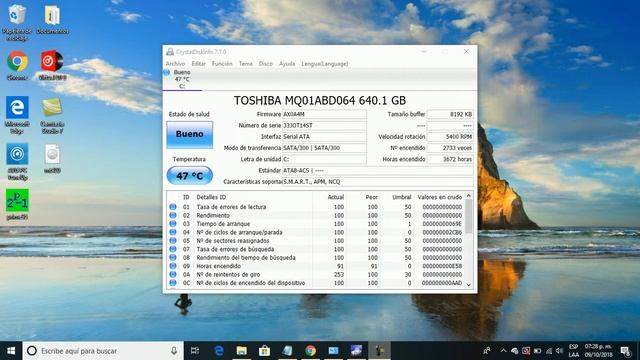Click the scroll-down arrow in SMART list
The height and width of the screenshot is (360, 640).
tap(469, 285)
